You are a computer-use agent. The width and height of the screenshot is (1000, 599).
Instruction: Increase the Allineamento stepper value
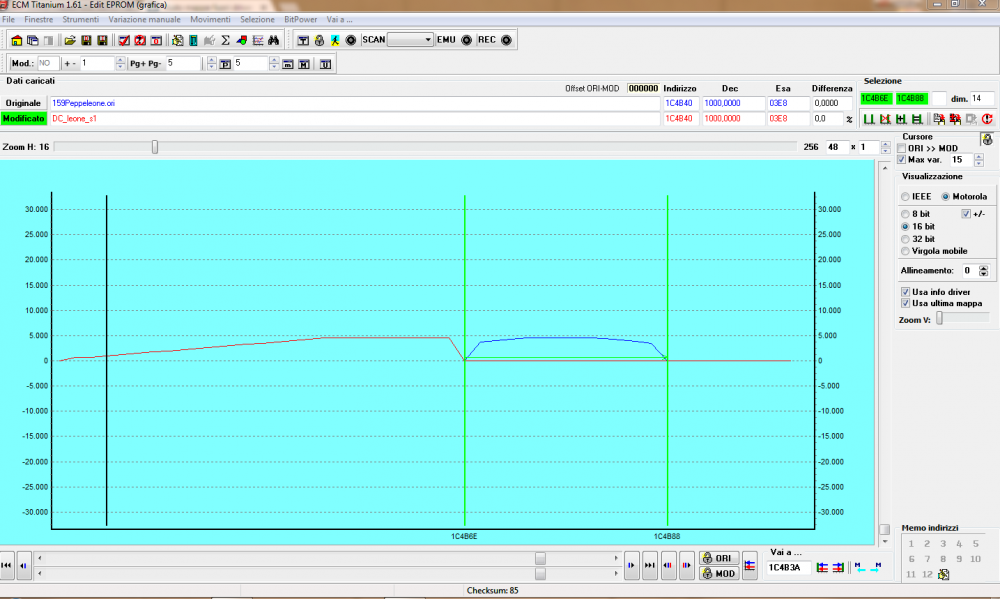(984, 267)
